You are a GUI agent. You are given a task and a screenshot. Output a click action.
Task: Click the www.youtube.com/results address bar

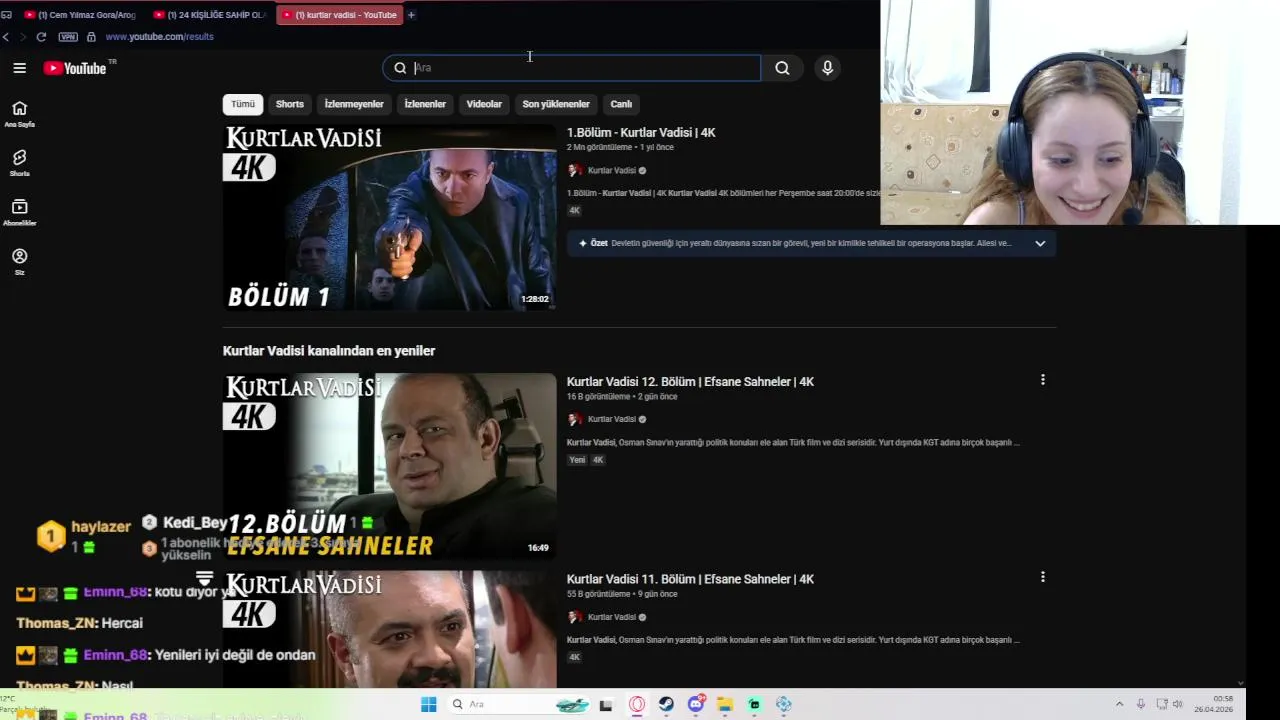pos(159,37)
